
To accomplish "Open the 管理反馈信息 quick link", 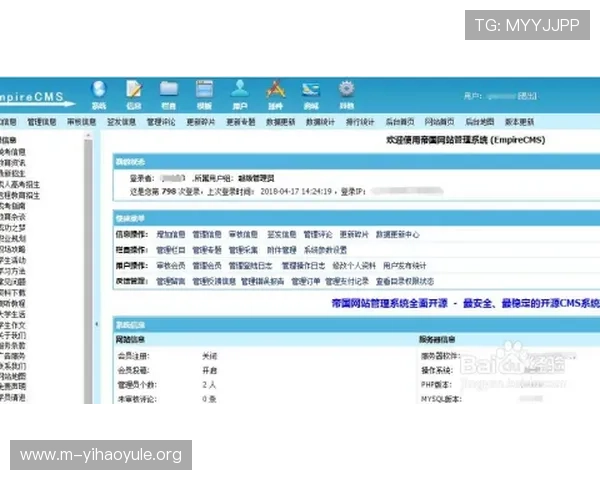I will pos(214,281).
